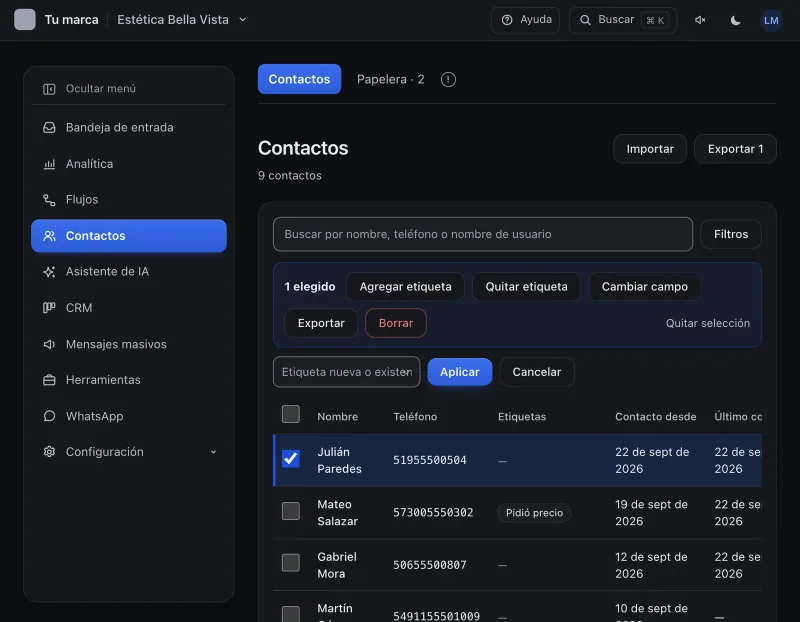Click the Quitar selección link
This screenshot has height=622, width=800.
click(708, 323)
